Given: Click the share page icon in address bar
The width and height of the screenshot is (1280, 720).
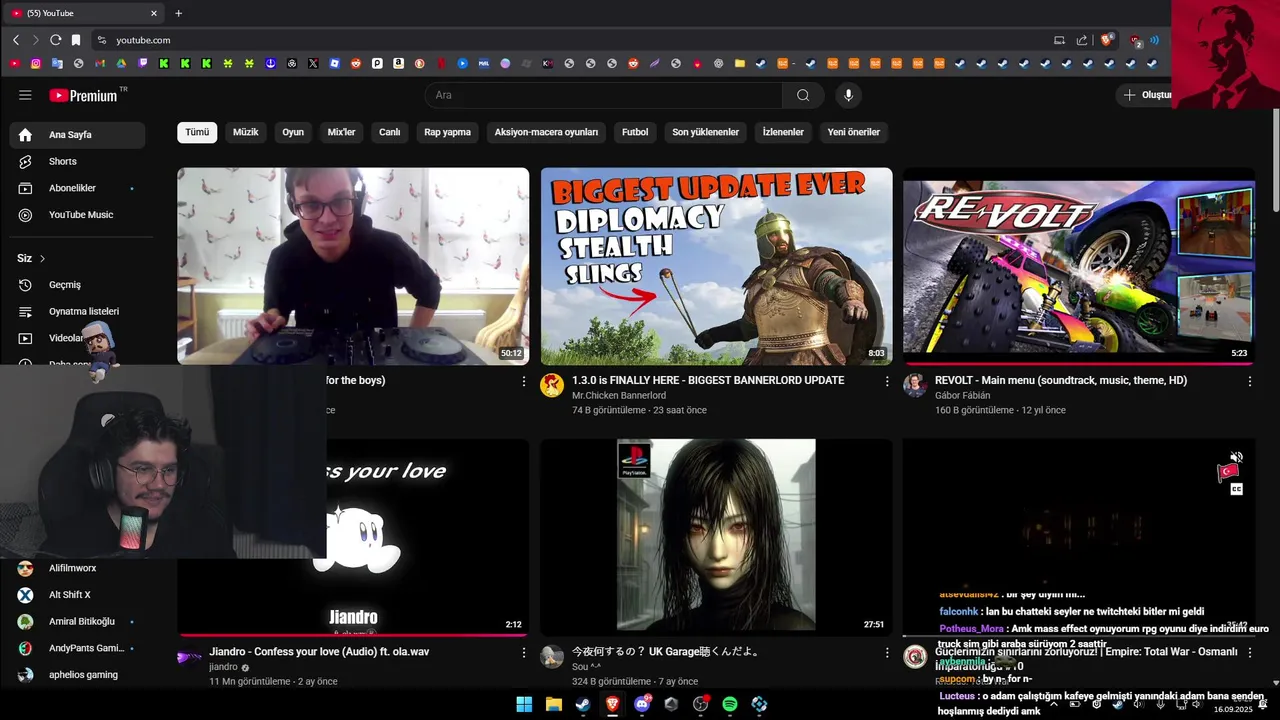Looking at the screenshot, I should (x=1081, y=40).
